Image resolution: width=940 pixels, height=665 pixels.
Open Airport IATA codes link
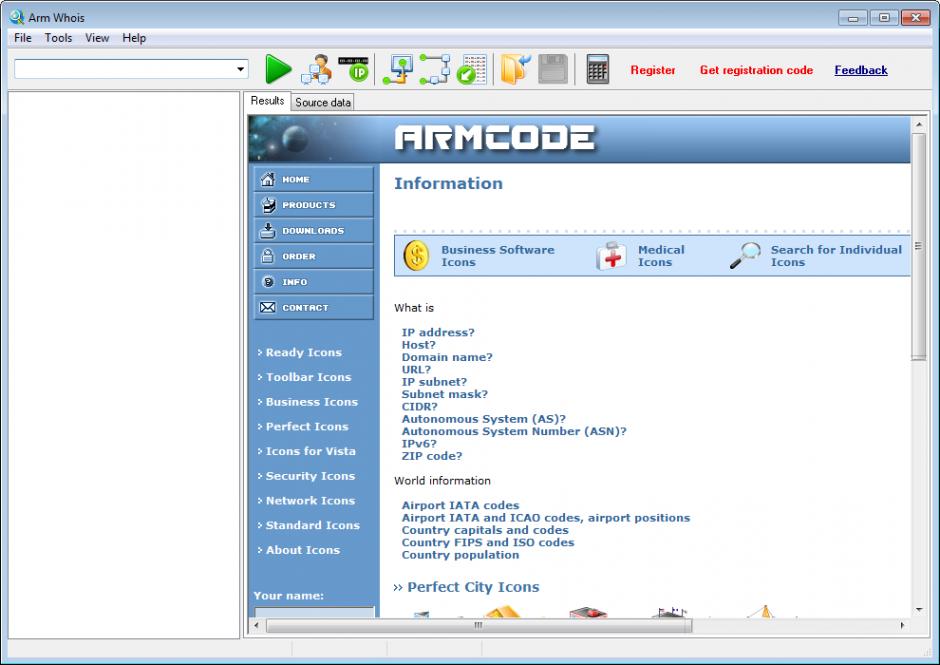click(x=460, y=505)
